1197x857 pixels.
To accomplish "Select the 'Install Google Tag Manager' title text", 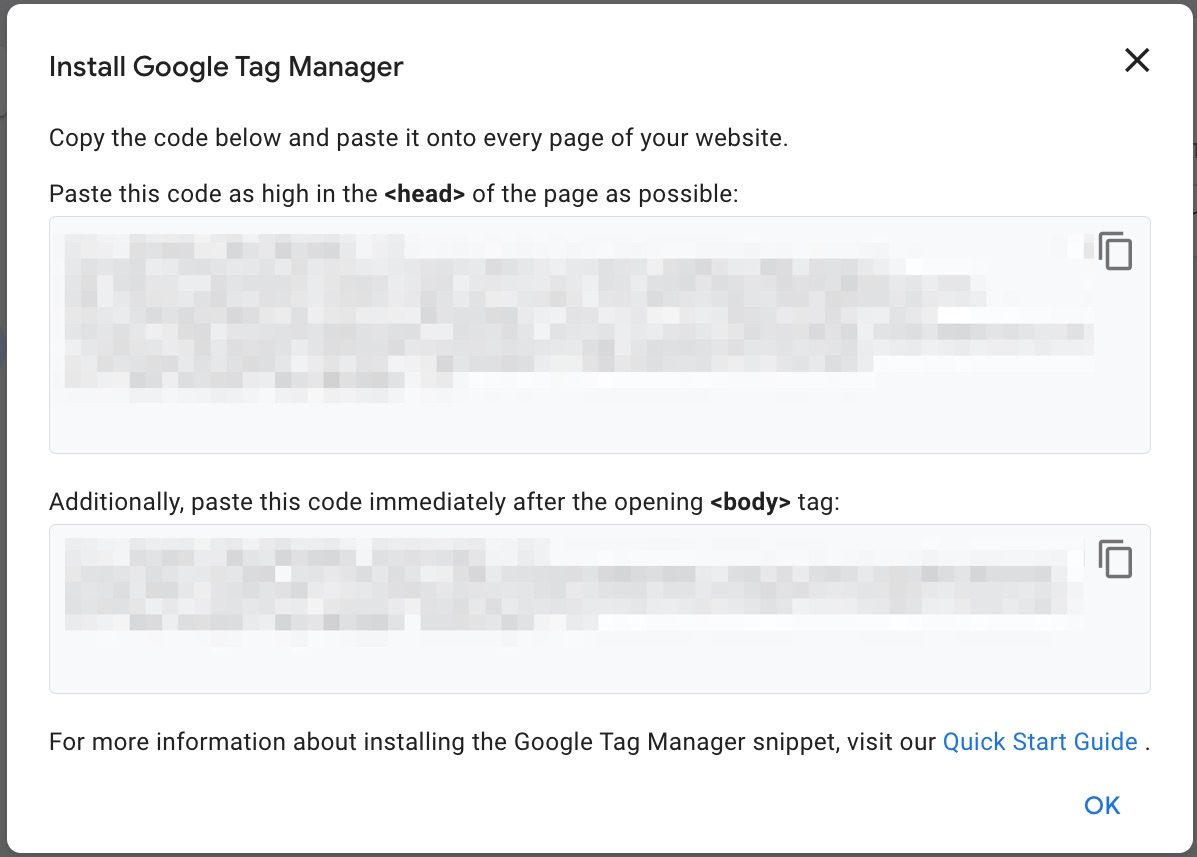I will [x=226, y=67].
